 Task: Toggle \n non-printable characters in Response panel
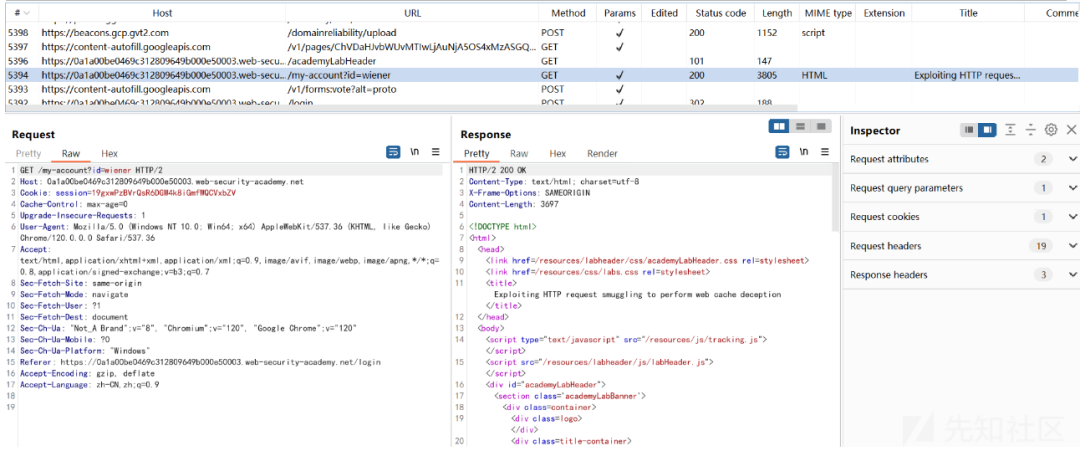tap(804, 152)
